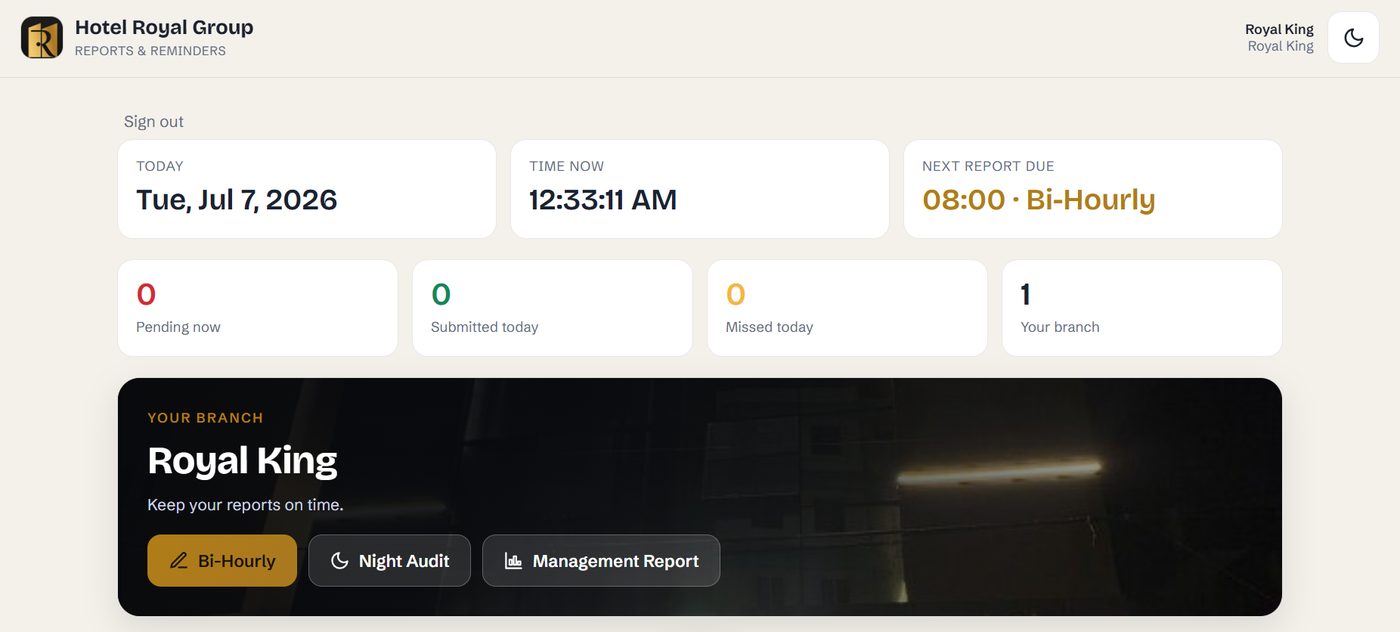
Task: Click the Royal King branch heading
Action: tap(243, 461)
